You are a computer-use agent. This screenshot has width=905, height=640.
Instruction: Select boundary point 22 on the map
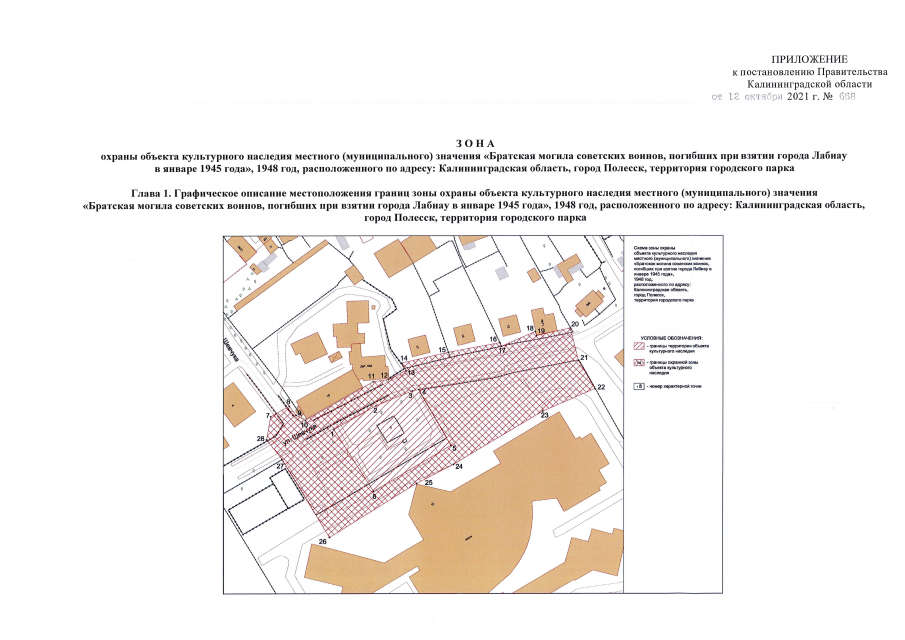(x=601, y=386)
